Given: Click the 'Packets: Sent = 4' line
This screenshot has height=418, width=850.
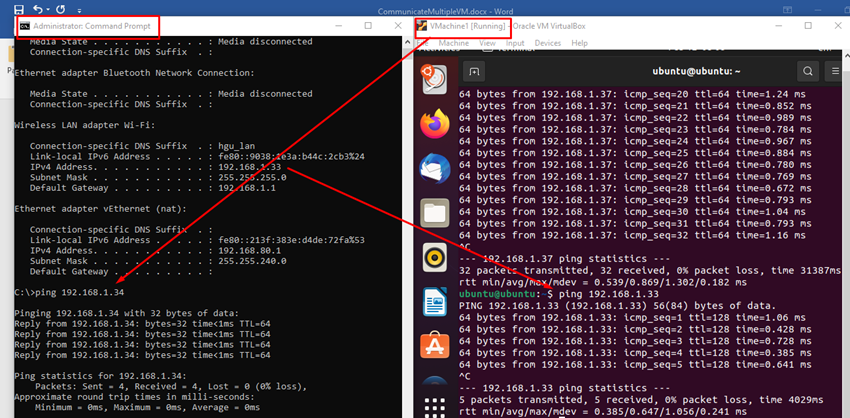Looking at the screenshot, I should [x=171, y=387].
